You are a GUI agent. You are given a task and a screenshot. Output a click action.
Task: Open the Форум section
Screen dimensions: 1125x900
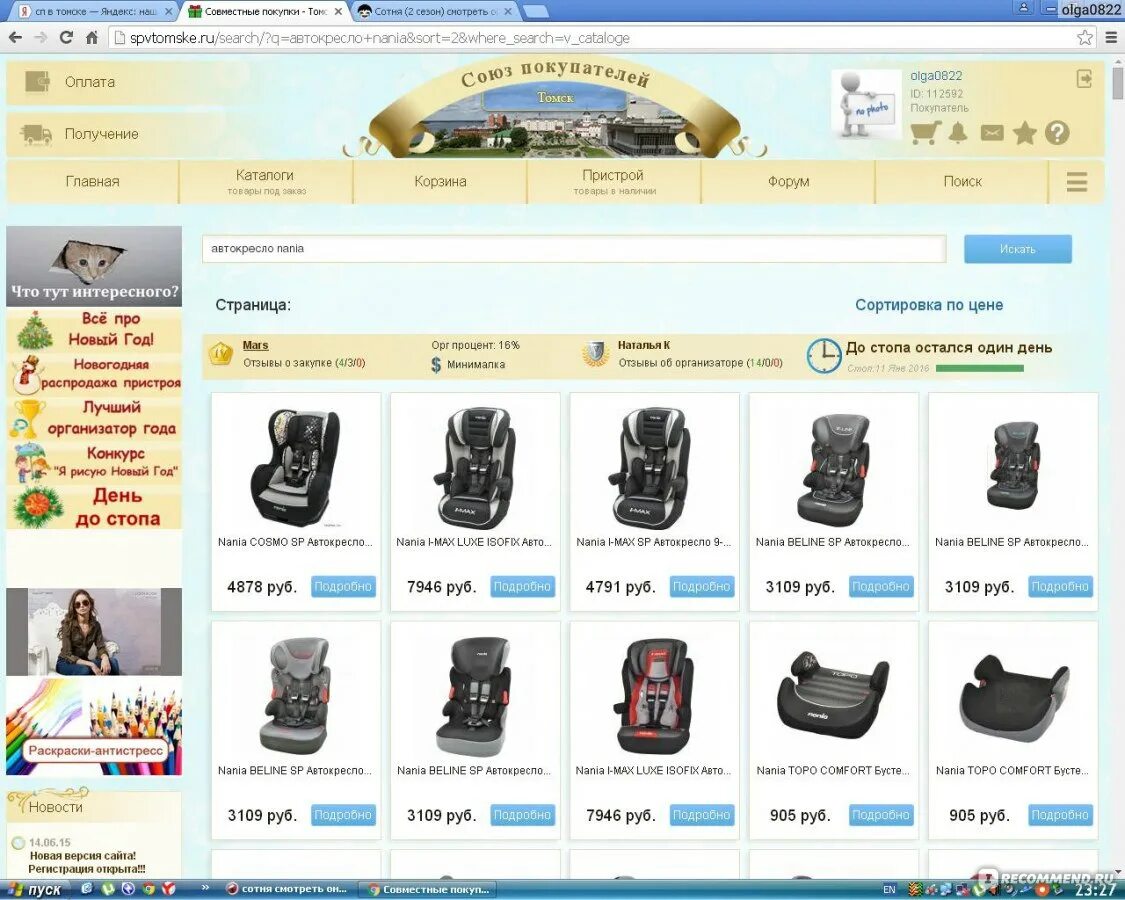tap(788, 182)
